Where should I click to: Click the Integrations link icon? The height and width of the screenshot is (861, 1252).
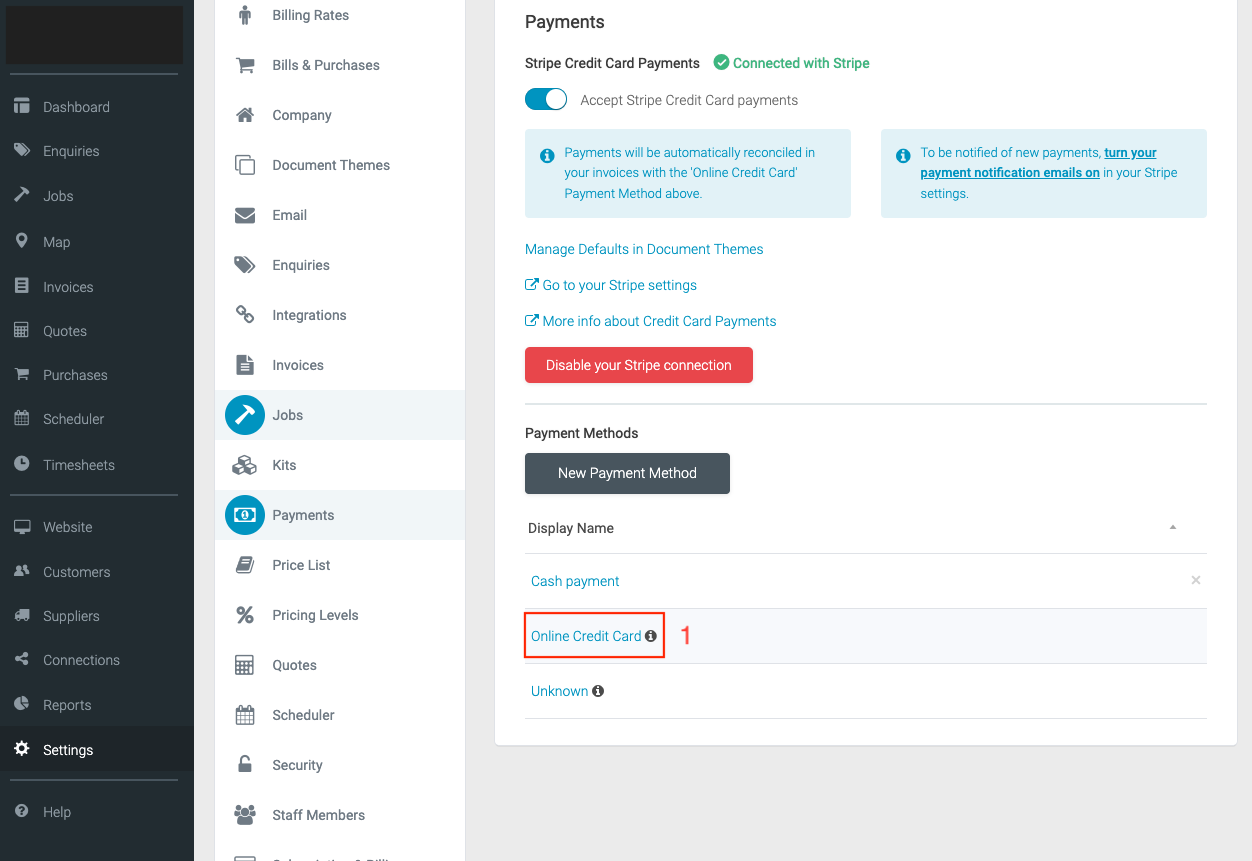coord(245,315)
